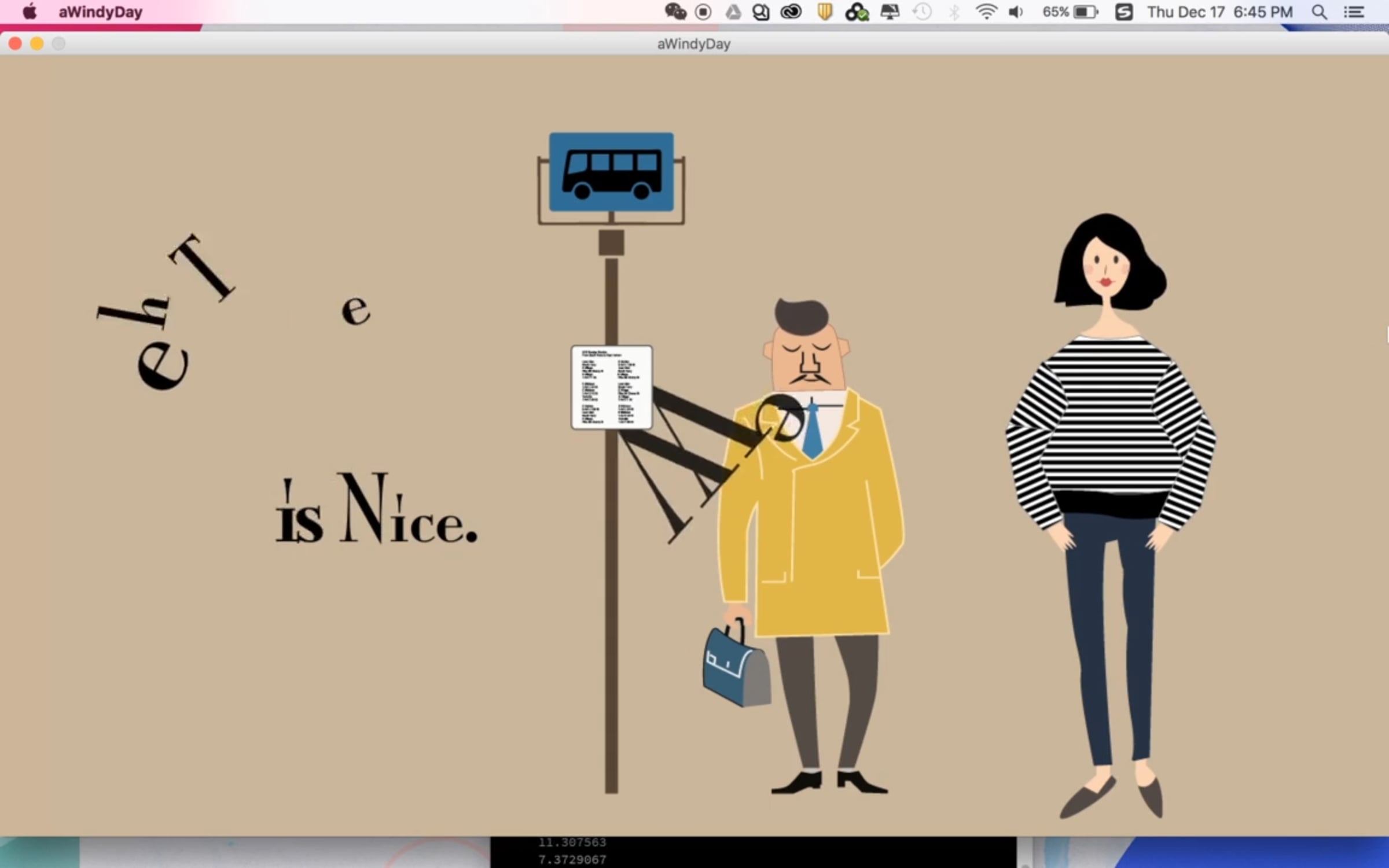
Task: Open Spotlight search
Action: pos(1319,12)
